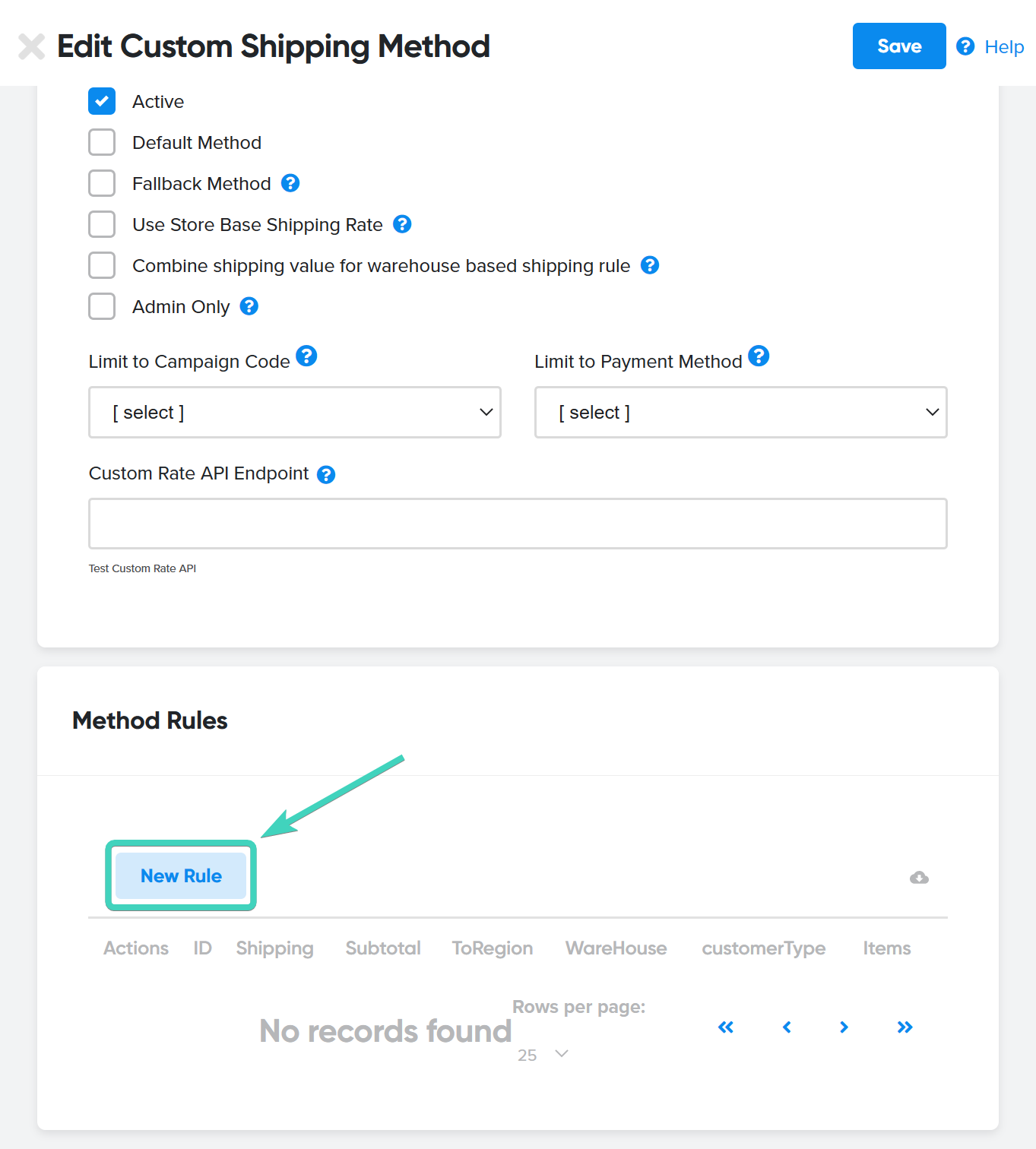Sort by the Subtotal column header
1036x1149 pixels.
pyautogui.click(x=382, y=948)
